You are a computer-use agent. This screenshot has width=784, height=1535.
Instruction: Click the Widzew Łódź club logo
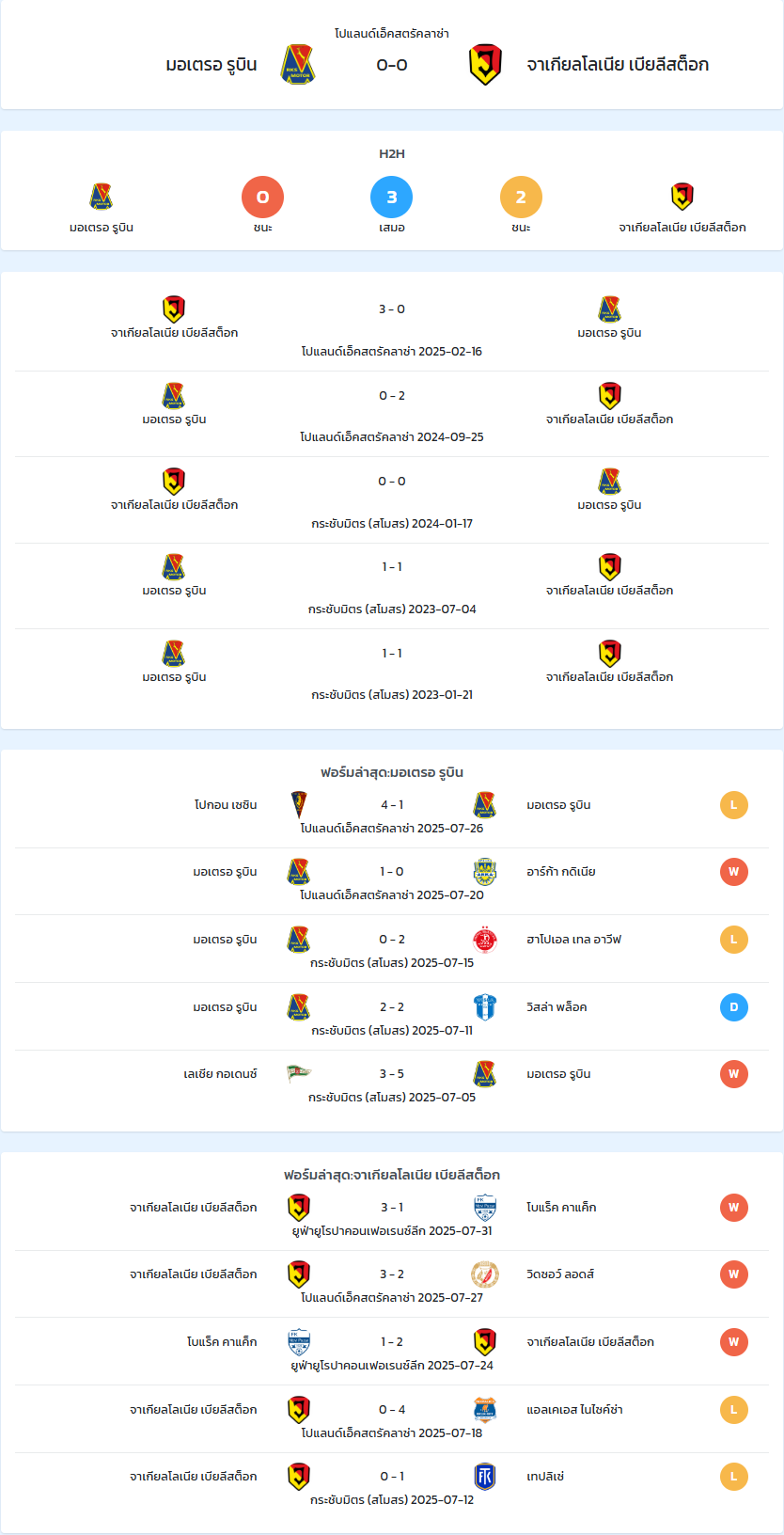[485, 1274]
